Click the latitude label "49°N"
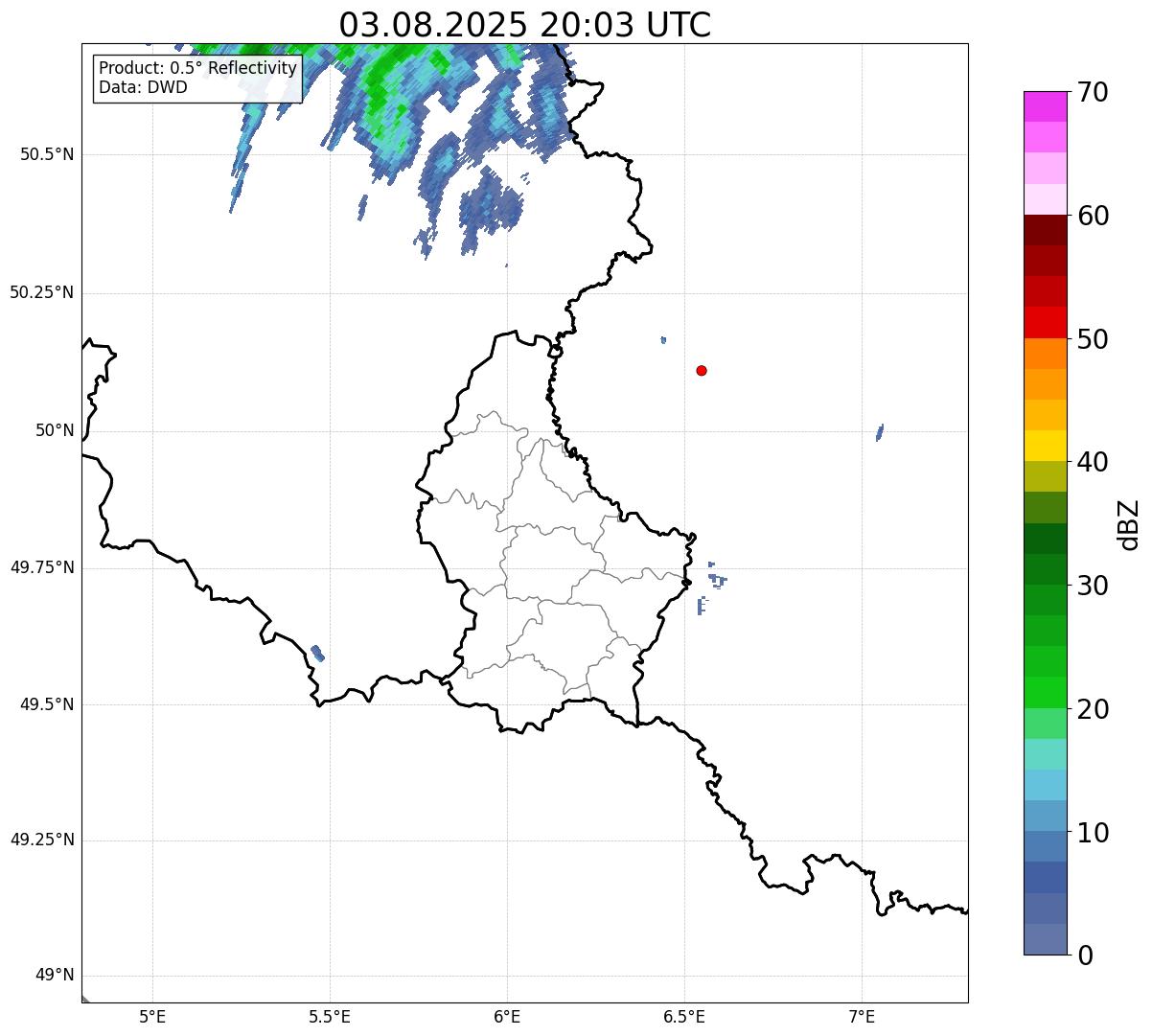Screen dimensions: 1152x1036 click(x=55, y=976)
